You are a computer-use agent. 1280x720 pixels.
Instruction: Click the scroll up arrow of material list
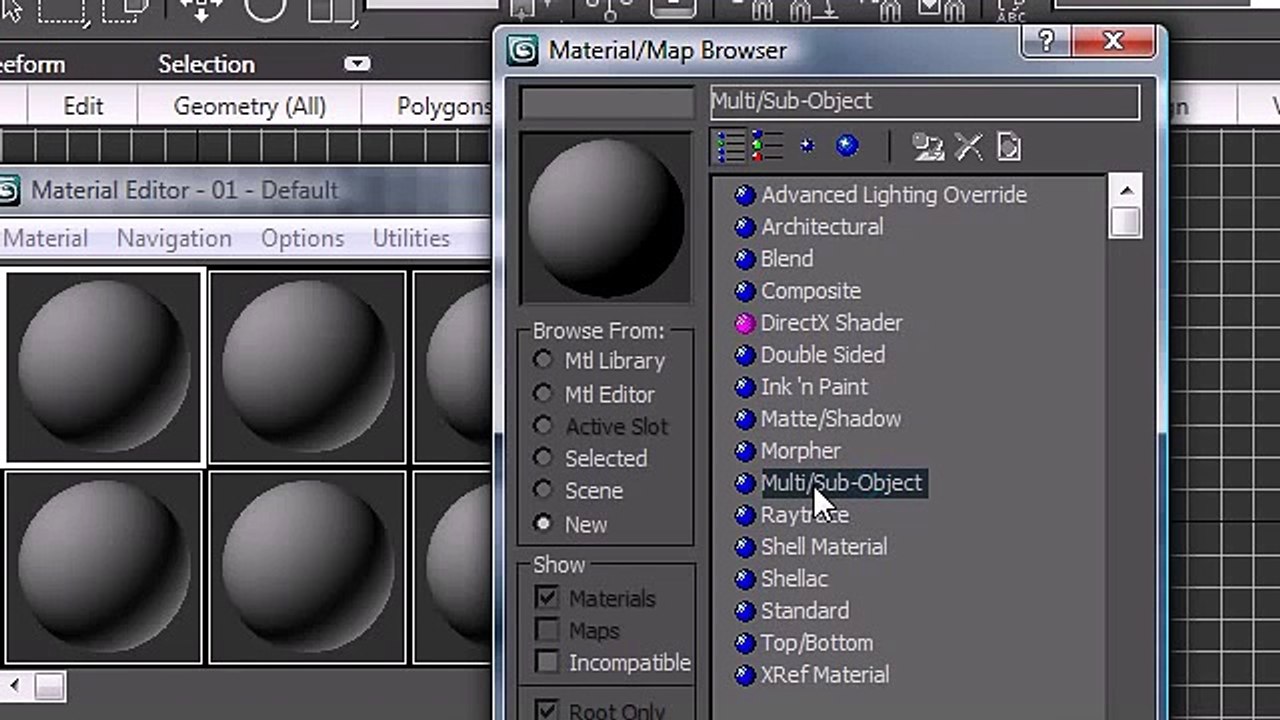point(1126,190)
